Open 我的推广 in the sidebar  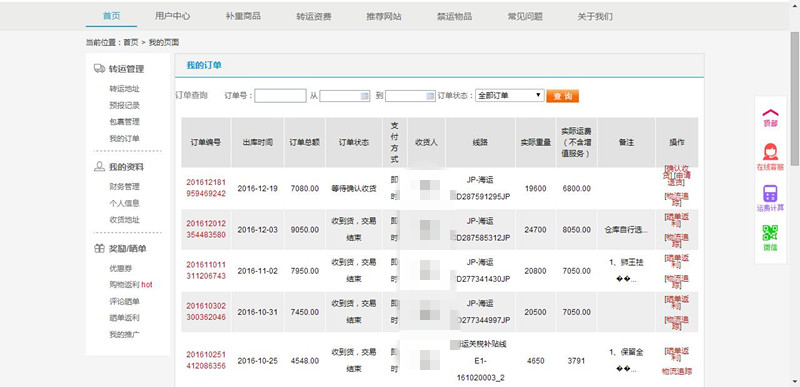[x=124, y=334]
